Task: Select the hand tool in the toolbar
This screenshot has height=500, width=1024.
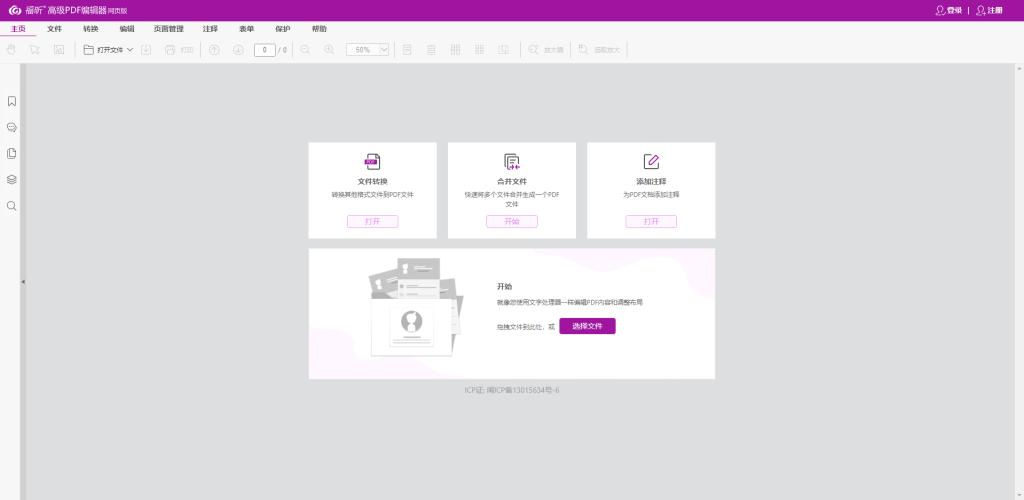Action: (12, 49)
